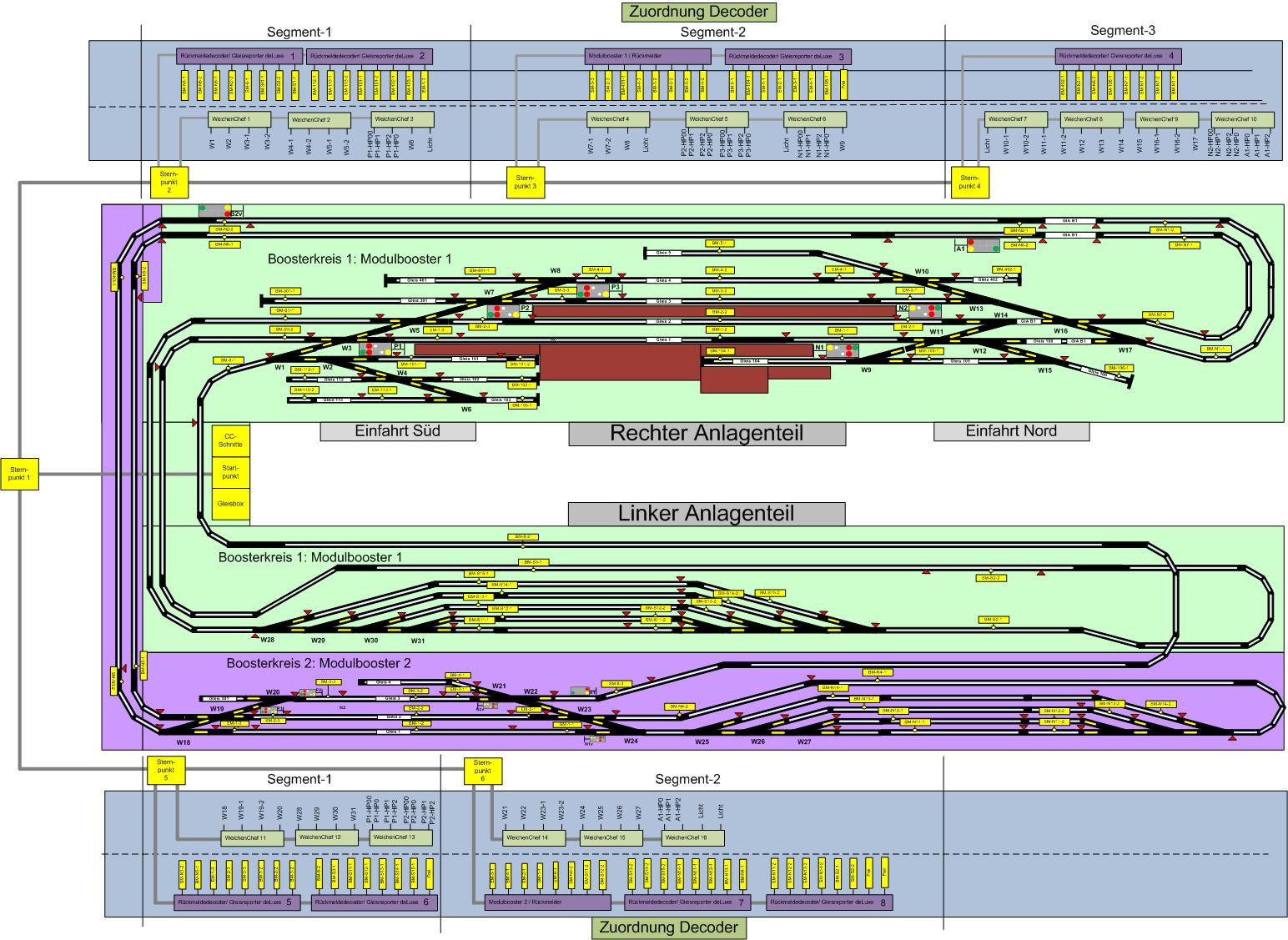This screenshot has height=940, width=1288.
Task: Click the Boosterkreis 2: Modulbooster 2 label
Action: pyautogui.click(x=319, y=664)
